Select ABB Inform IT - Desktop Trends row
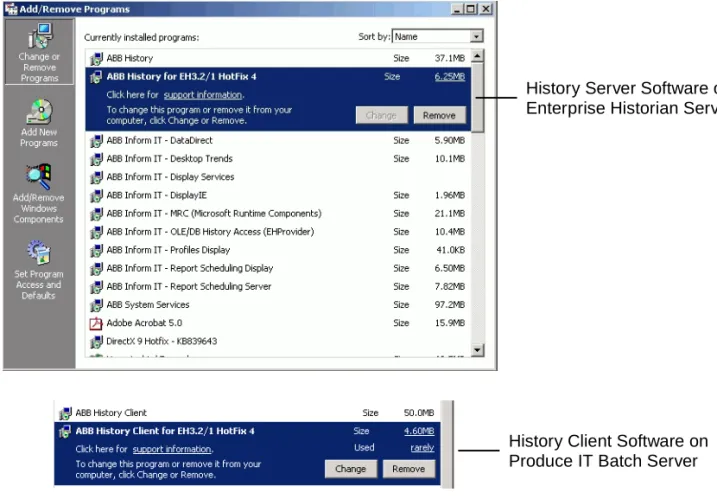The width and height of the screenshot is (717, 499). tap(278, 159)
